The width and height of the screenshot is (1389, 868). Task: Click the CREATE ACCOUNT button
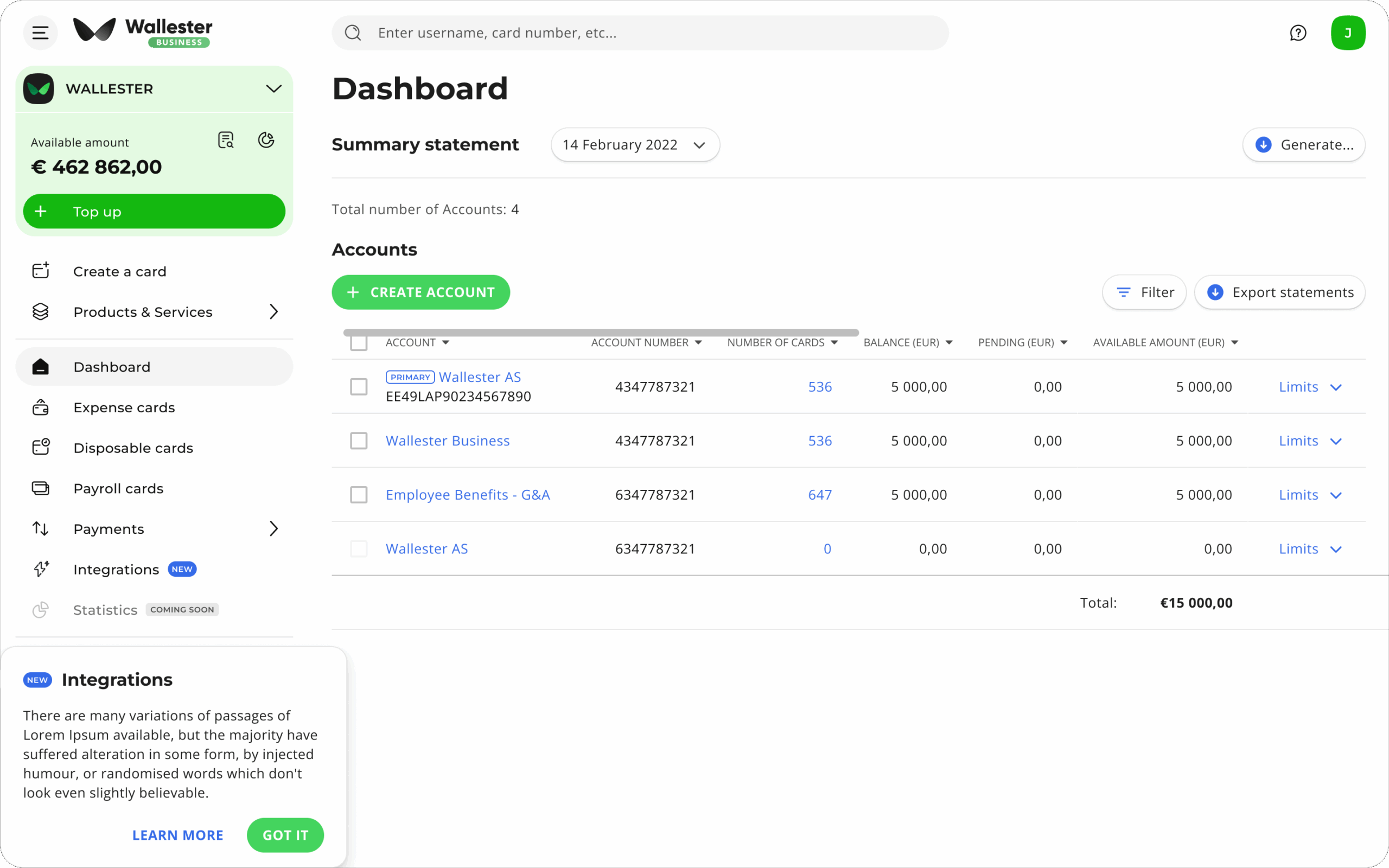pyautogui.click(x=420, y=292)
